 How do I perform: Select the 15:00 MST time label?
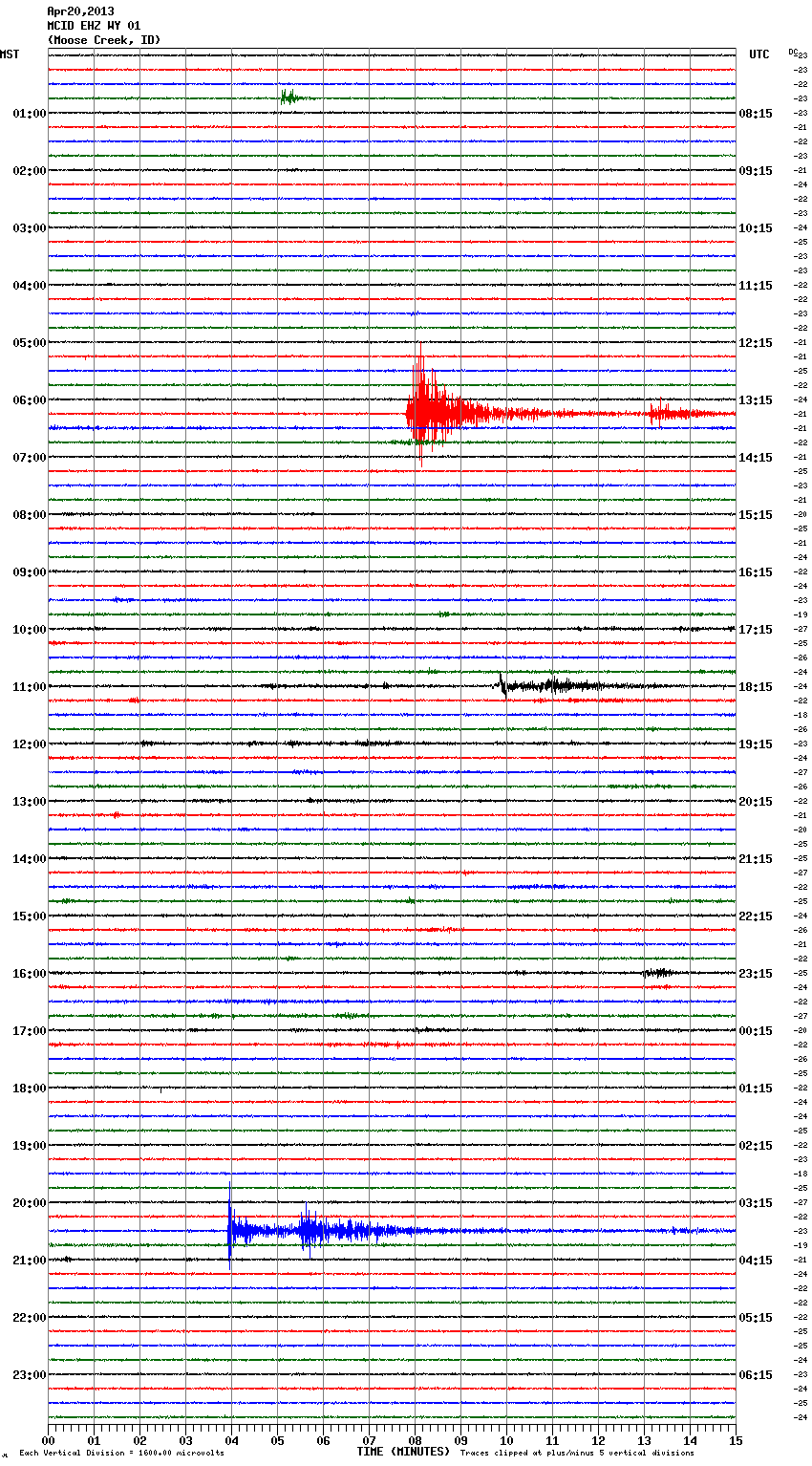29,916
